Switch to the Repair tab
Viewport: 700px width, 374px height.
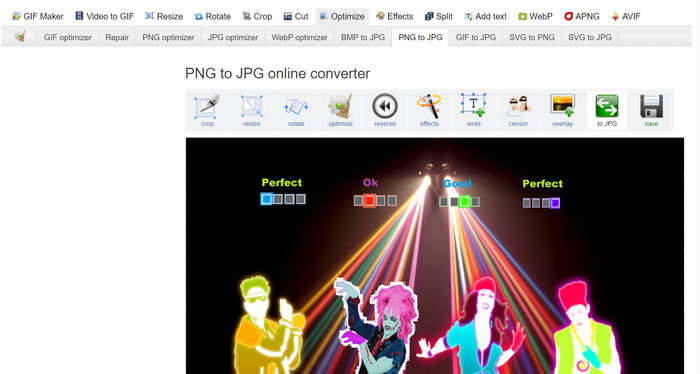[117, 37]
